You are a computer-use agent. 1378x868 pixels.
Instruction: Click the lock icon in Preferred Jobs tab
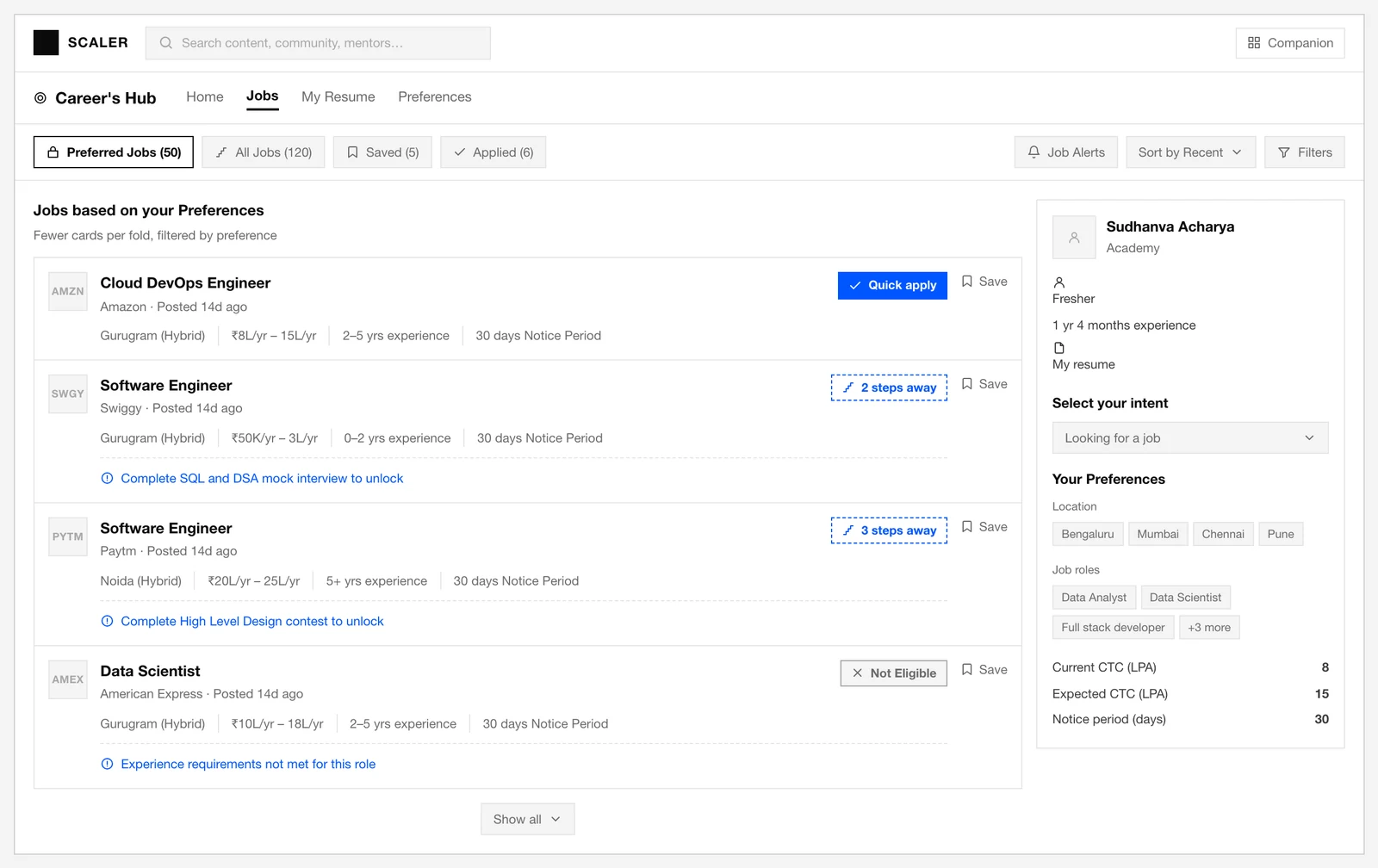[53, 152]
